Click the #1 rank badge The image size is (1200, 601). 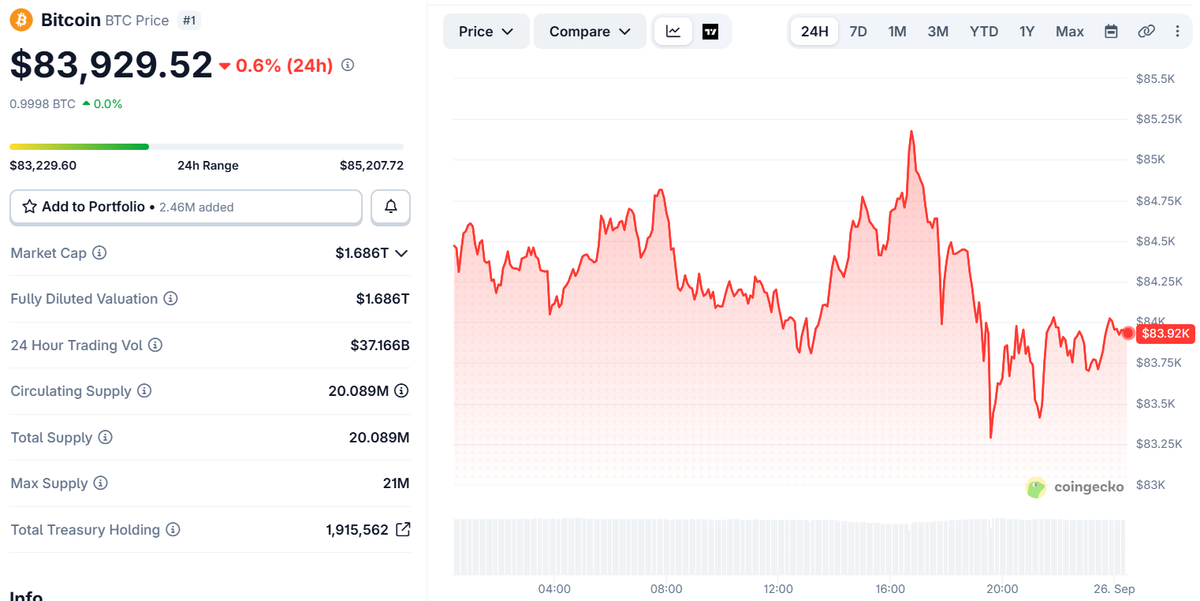[x=189, y=20]
